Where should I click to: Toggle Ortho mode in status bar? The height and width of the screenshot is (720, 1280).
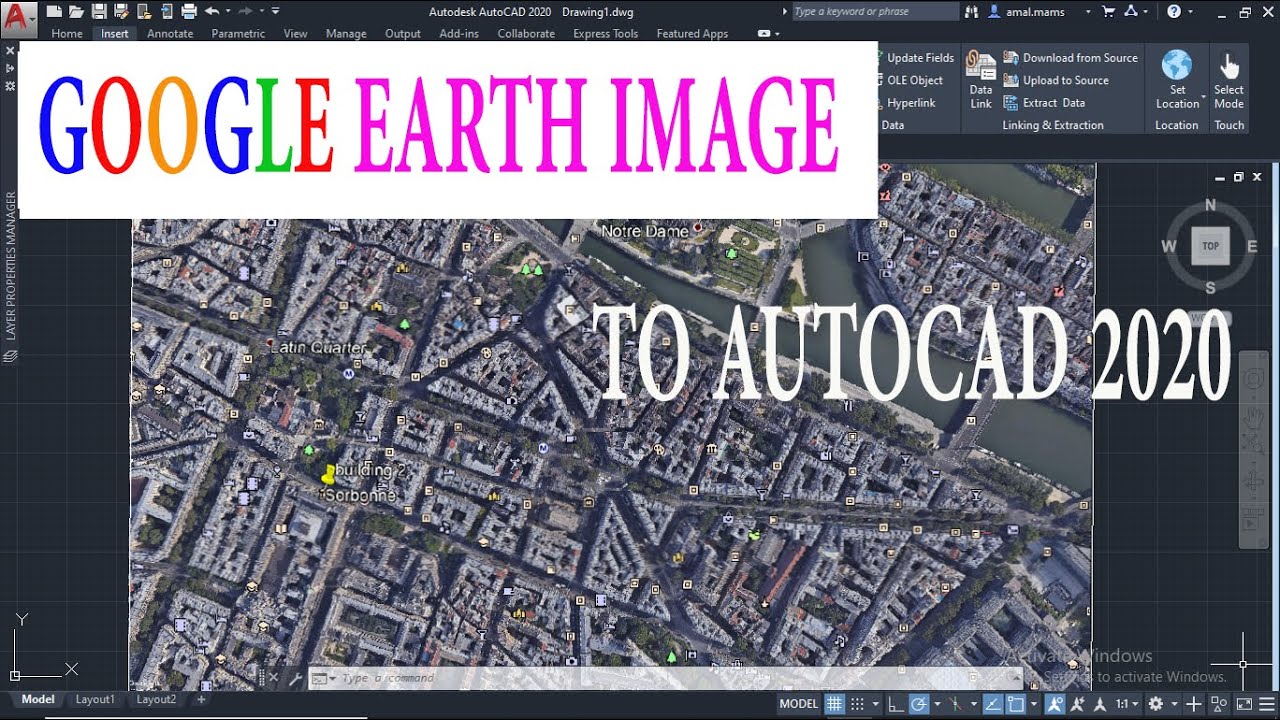click(x=896, y=704)
